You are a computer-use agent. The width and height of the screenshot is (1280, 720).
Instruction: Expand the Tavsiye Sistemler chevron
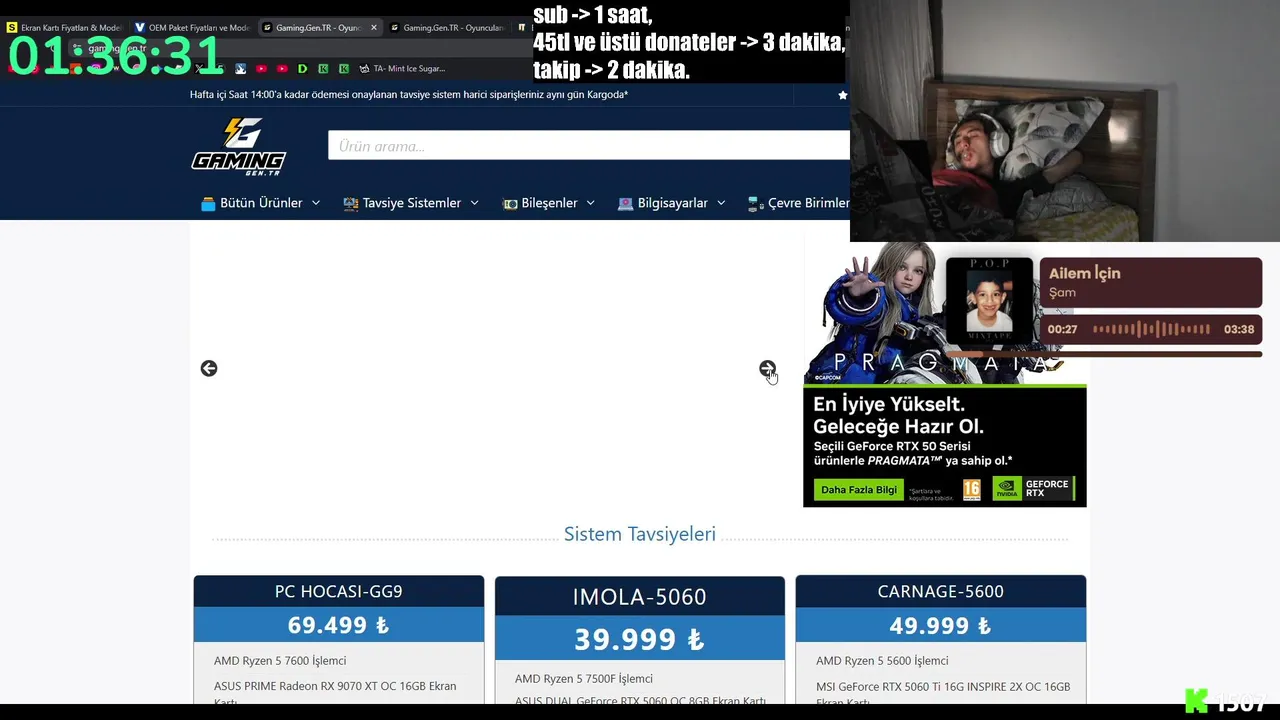475,203
